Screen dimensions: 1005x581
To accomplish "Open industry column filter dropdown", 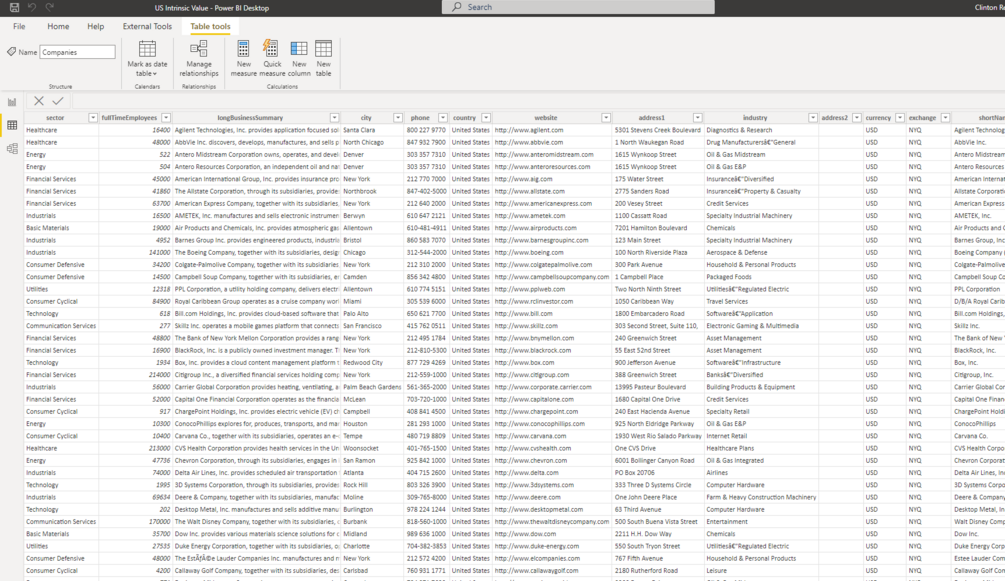I will click(813, 117).
